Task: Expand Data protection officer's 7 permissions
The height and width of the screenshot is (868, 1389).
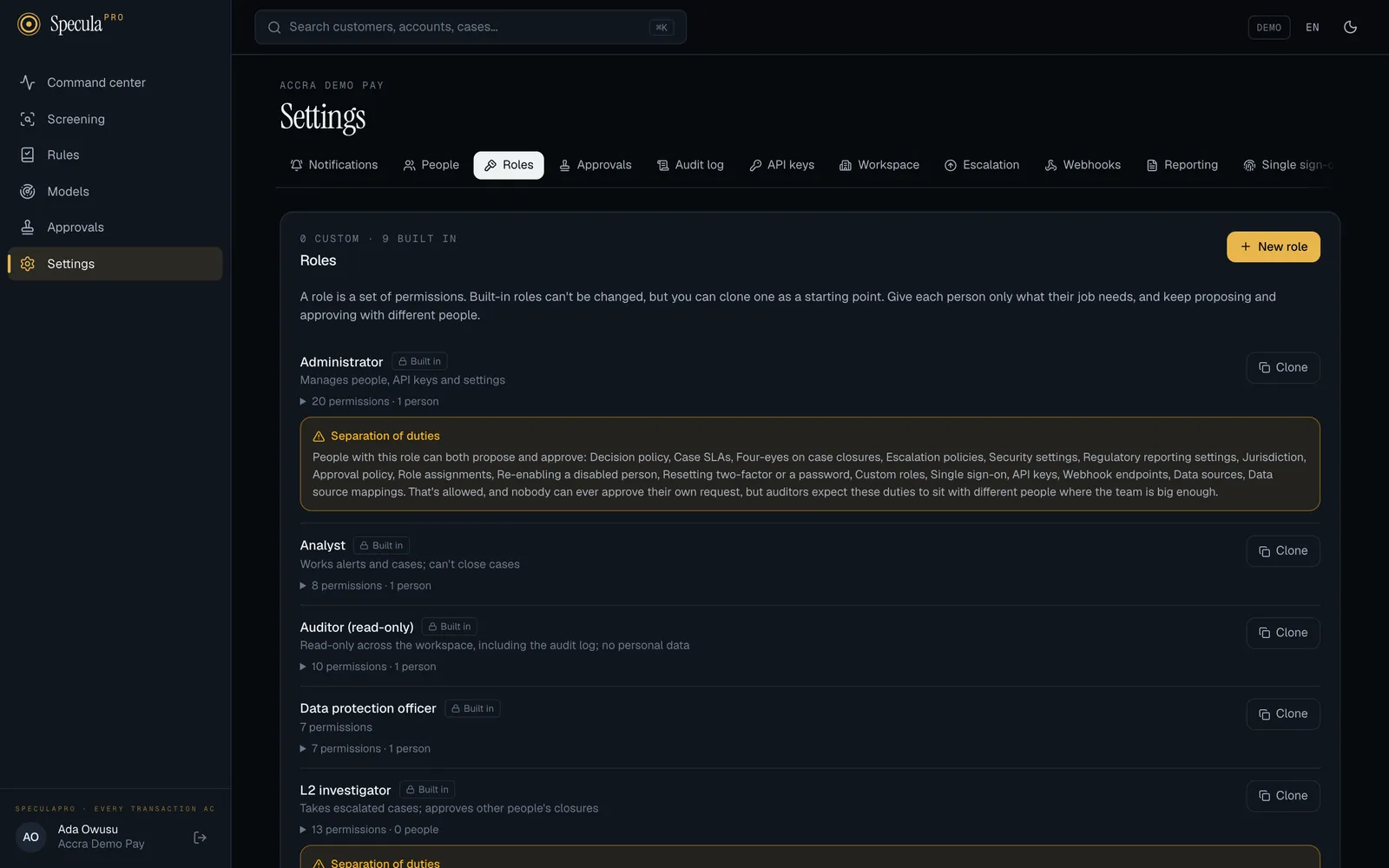Action: (365, 749)
